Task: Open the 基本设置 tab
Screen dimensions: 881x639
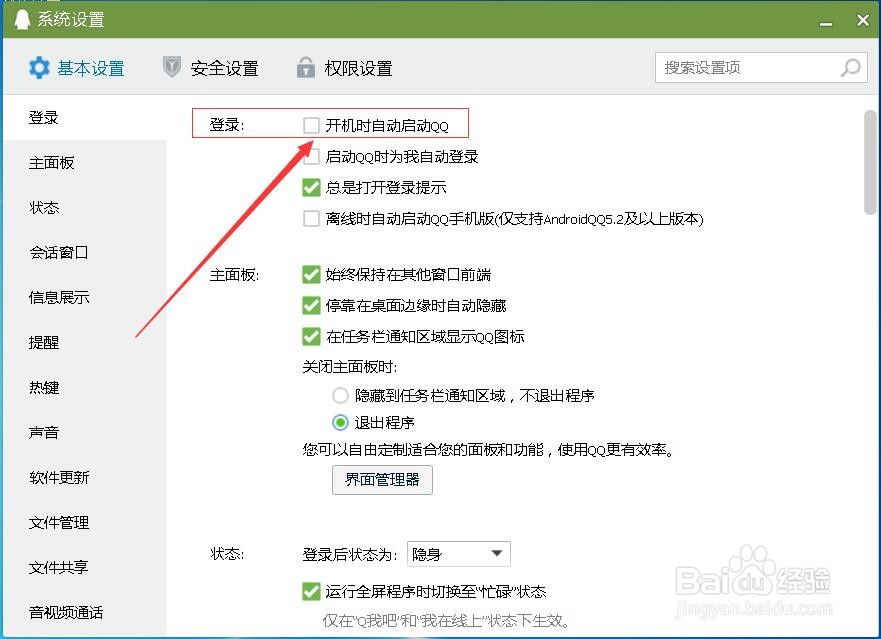Action: [x=76, y=68]
